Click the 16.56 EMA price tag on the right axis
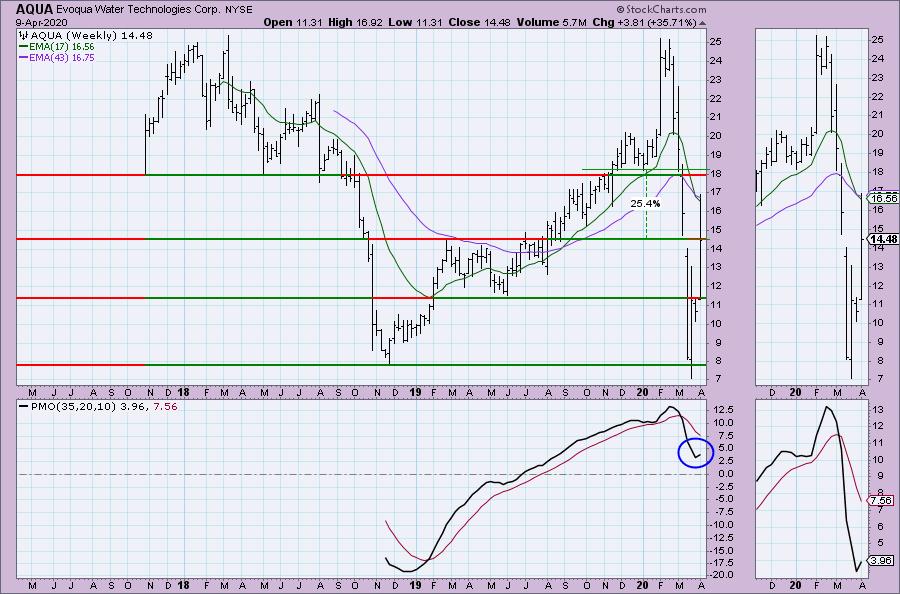This screenshot has height=594, width=900. (883, 198)
